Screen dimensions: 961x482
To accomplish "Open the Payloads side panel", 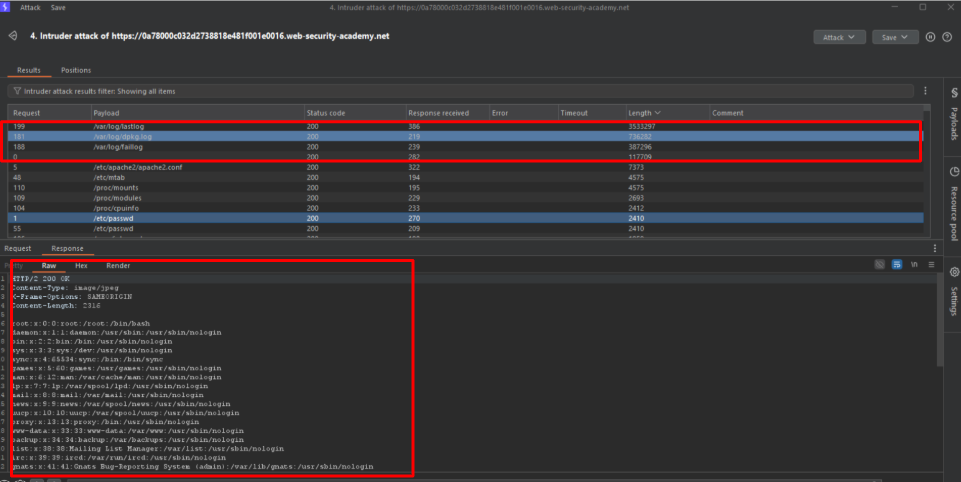I will pyautogui.click(x=952, y=120).
